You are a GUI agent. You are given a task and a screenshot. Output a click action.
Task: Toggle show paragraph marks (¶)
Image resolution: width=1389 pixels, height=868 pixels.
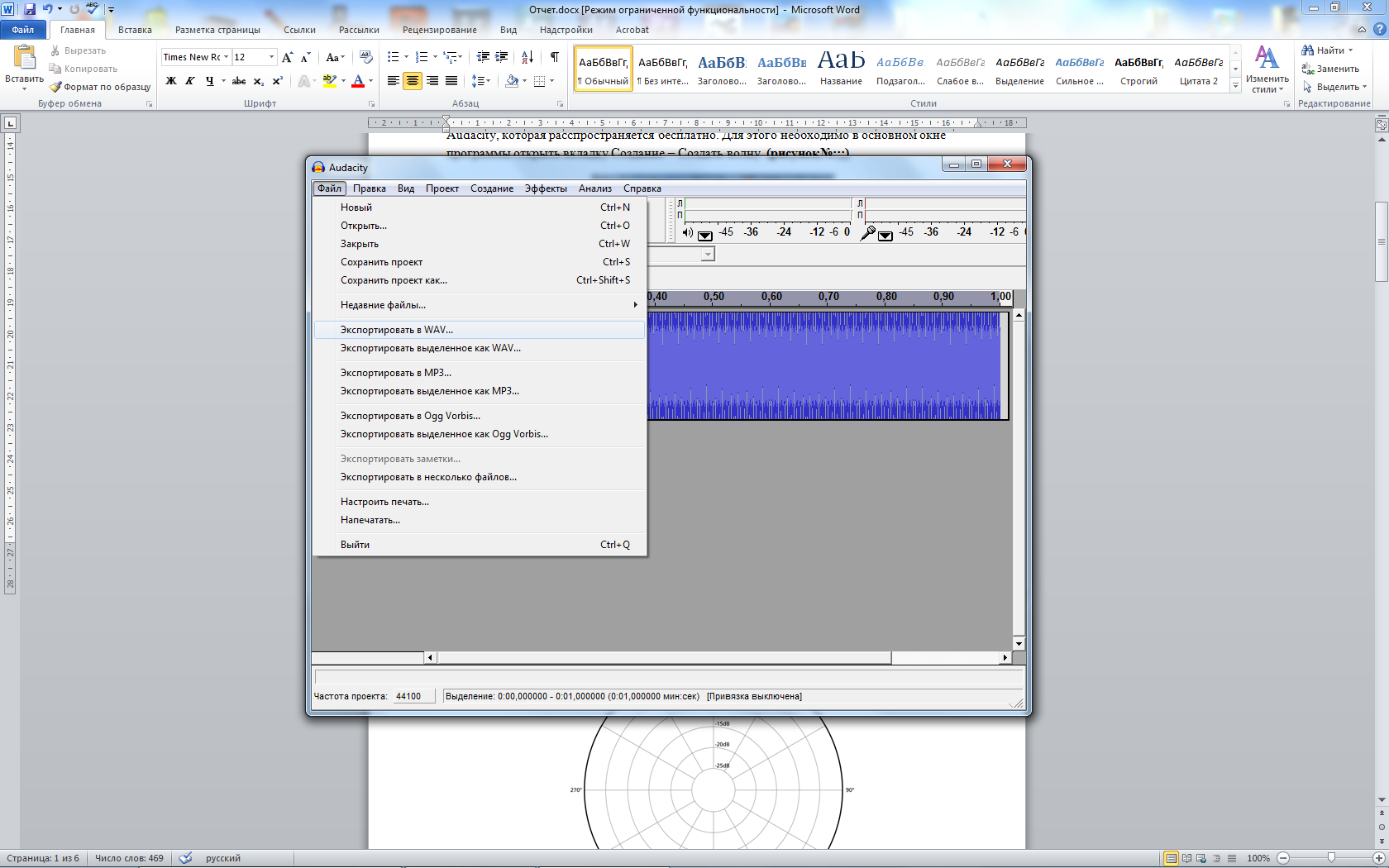tap(555, 57)
